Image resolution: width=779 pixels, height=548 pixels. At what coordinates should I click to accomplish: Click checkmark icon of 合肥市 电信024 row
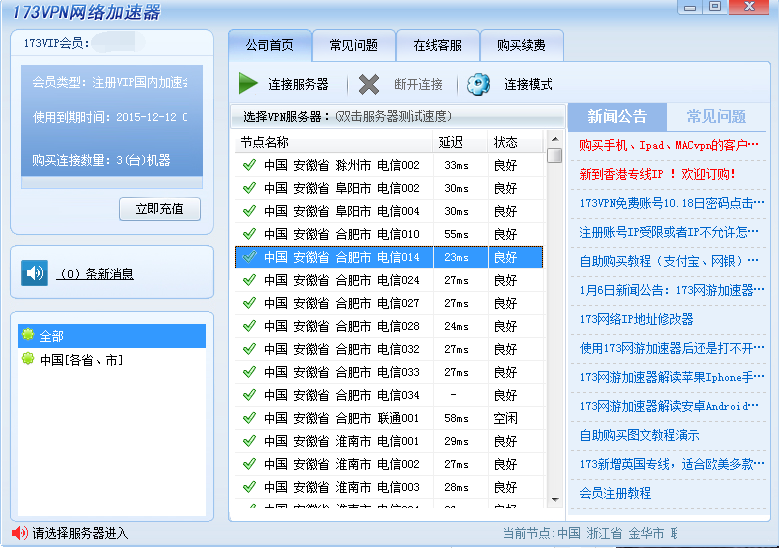(x=249, y=280)
